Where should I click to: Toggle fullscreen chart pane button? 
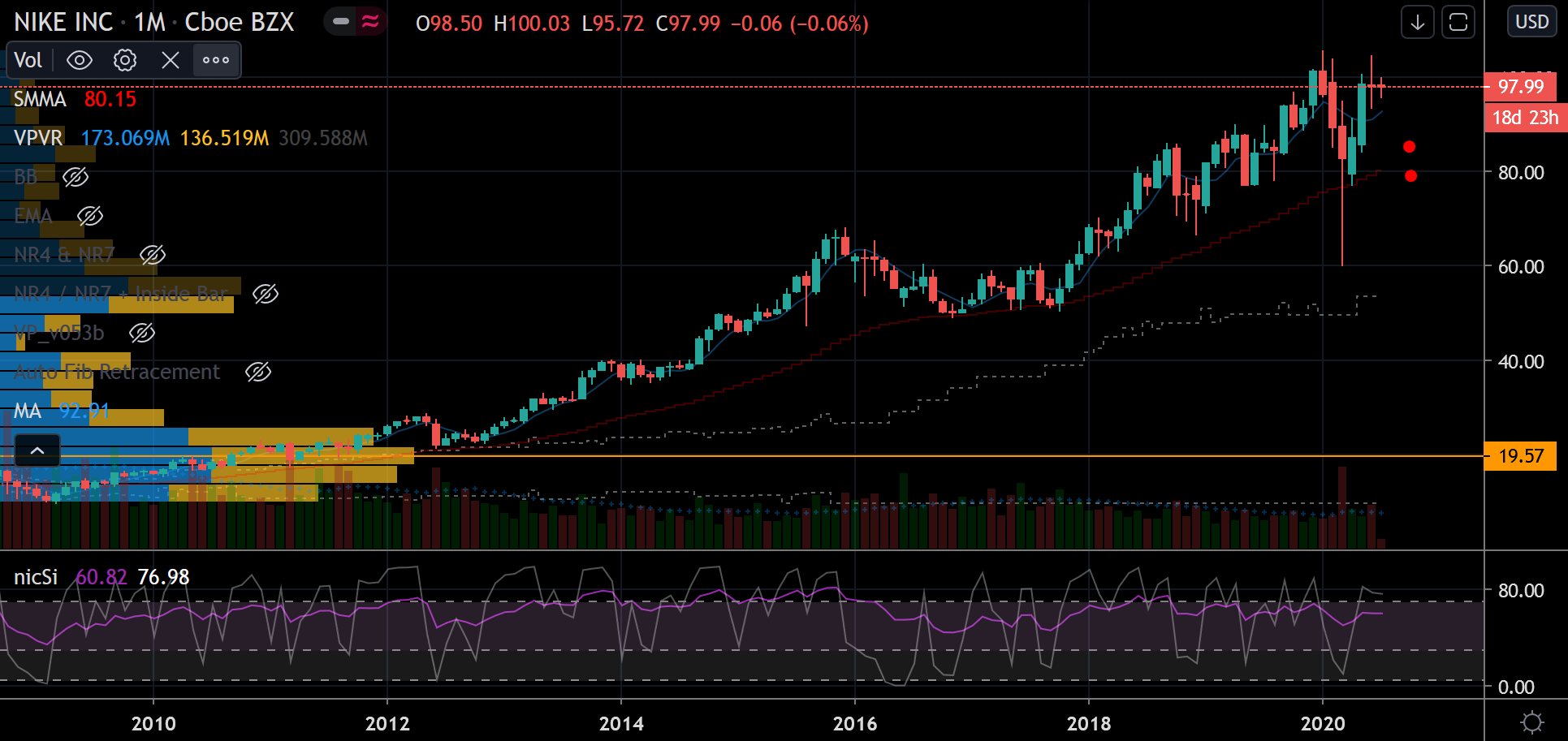click(1458, 23)
